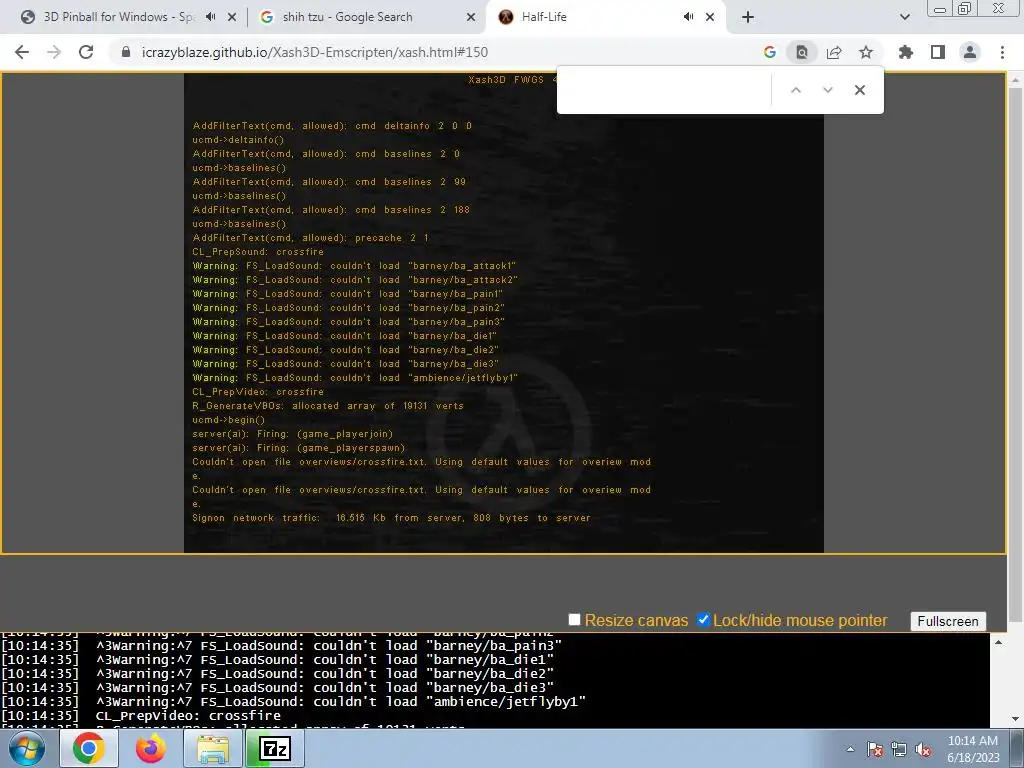Viewport: 1024px width, 768px height.
Task: Click the muted volume tray icon
Action: coord(923,749)
